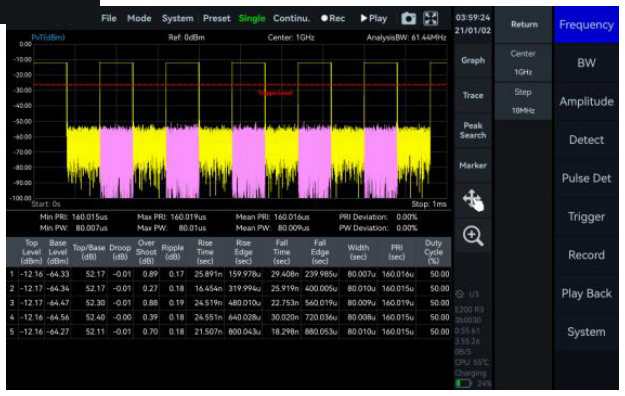
Task: Select pulse row 3 base level -64.47
Action: (x=57, y=303)
